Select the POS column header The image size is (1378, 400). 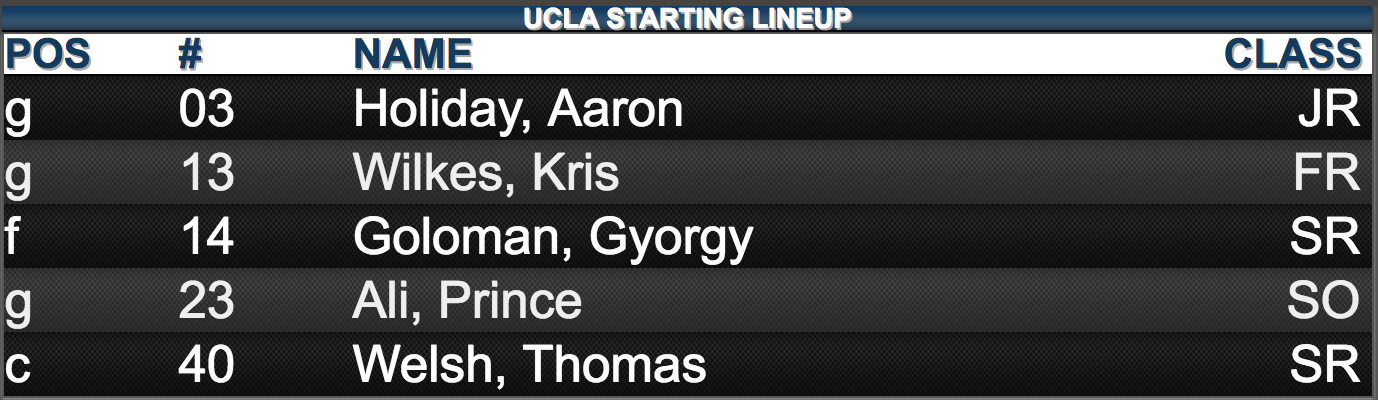(48, 55)
